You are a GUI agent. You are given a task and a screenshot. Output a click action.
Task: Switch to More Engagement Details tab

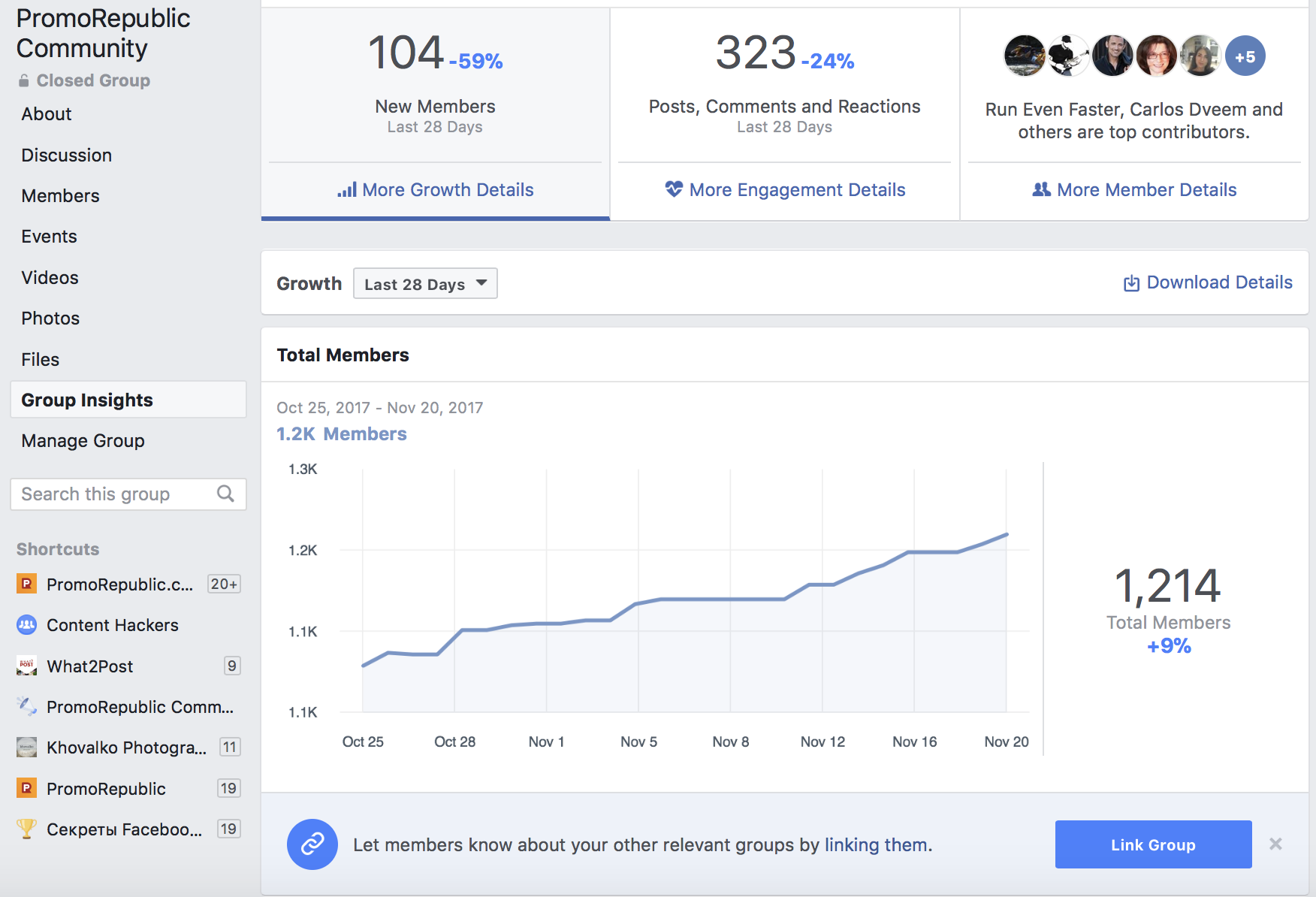point(785,190)
